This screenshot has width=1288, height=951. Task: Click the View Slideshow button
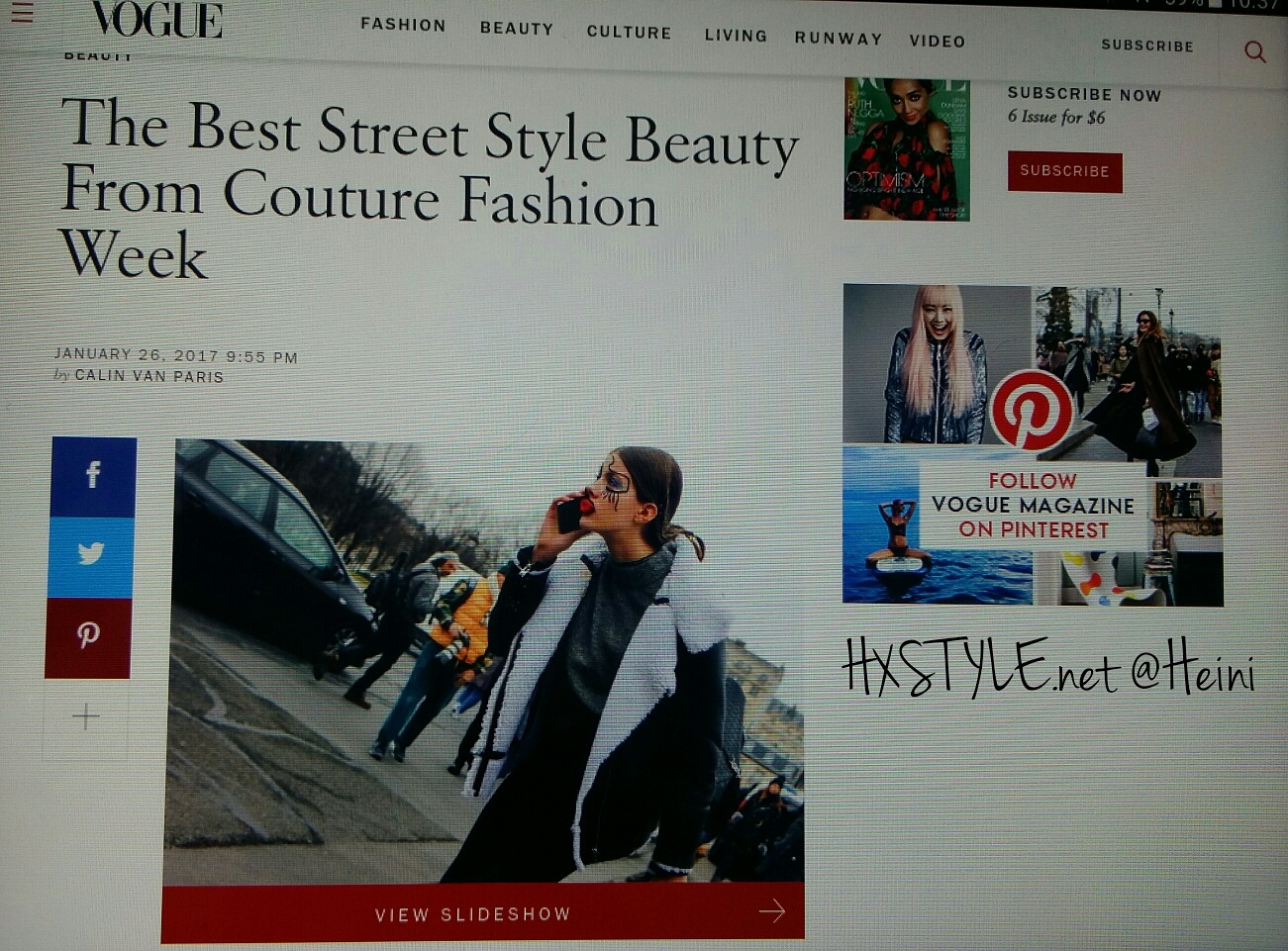coord(473,913)
